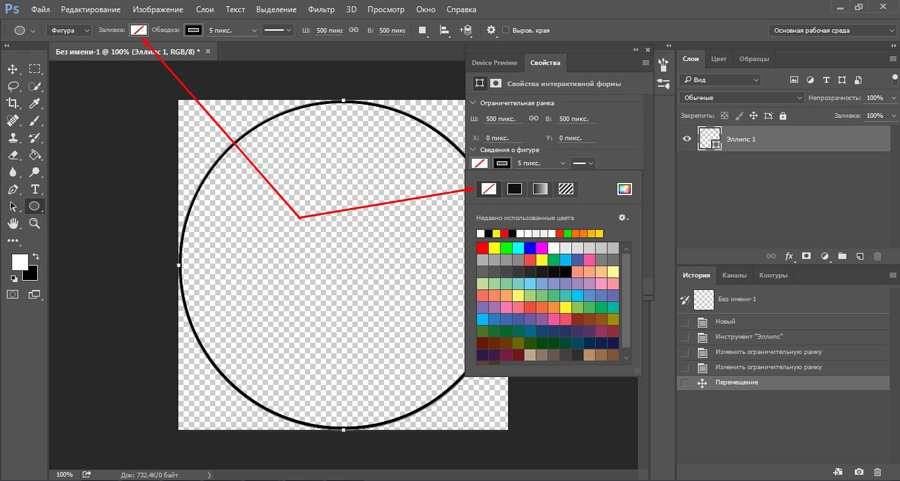Swap foreground and background colors

point(36,257)
